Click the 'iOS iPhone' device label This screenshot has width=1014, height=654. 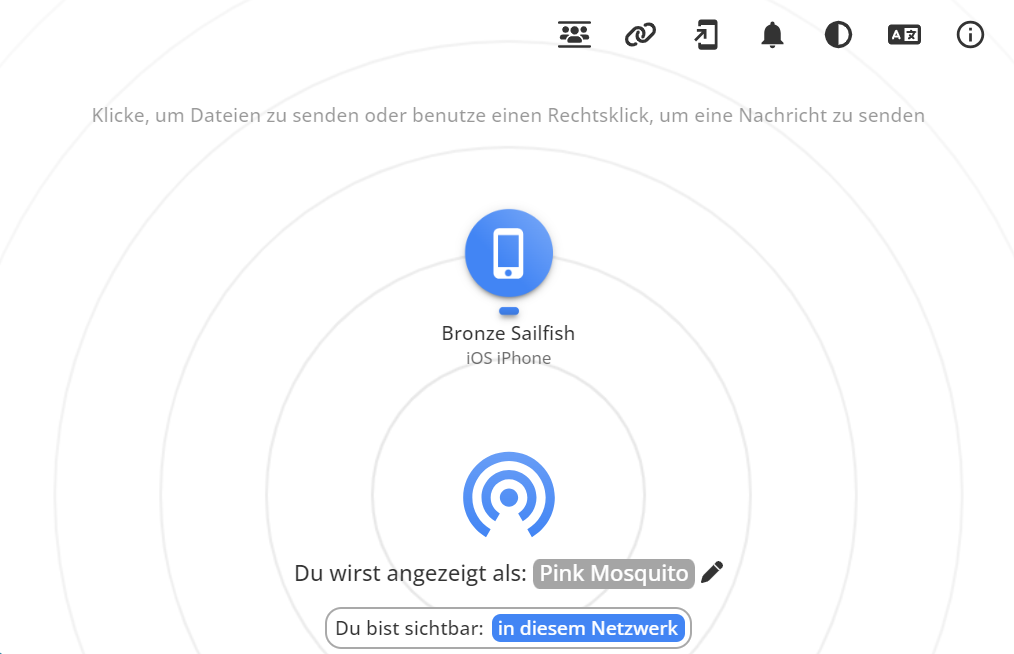pos(508,358)
